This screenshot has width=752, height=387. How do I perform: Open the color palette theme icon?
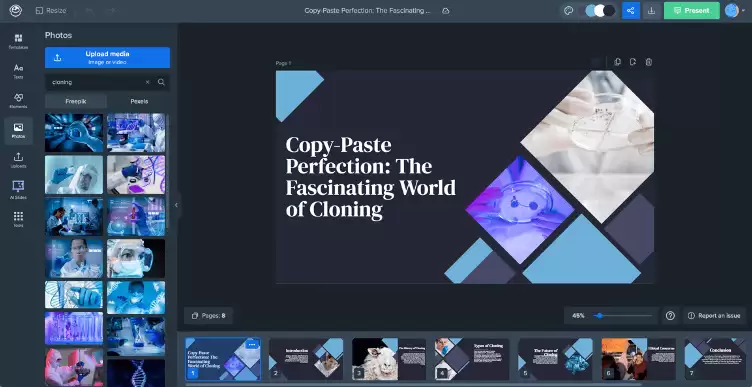[568, 11]
